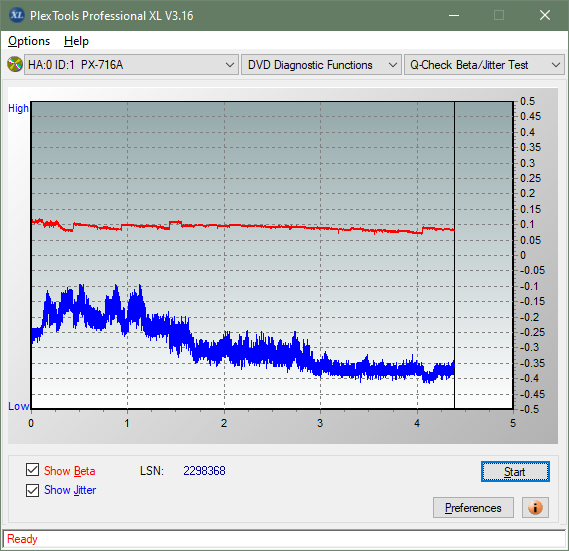Expand the Q-Check Beta/Jitter Test dropdown
The height and width of the screenshot is (551, 569).
484,65
